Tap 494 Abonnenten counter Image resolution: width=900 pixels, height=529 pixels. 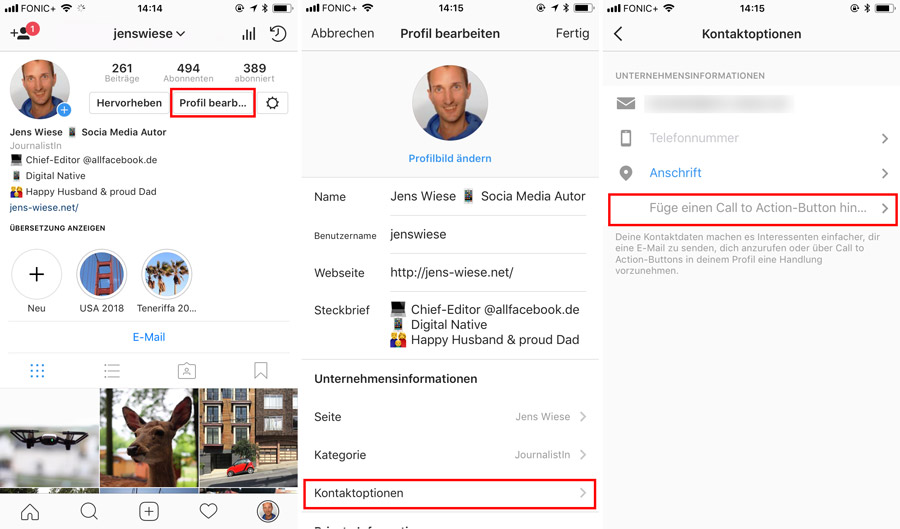click(x=188, y=72)
